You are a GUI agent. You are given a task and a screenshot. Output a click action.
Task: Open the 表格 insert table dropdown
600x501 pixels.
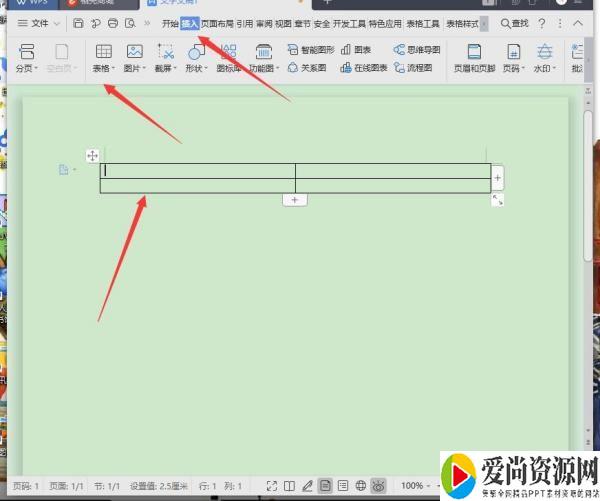point(104,58)
